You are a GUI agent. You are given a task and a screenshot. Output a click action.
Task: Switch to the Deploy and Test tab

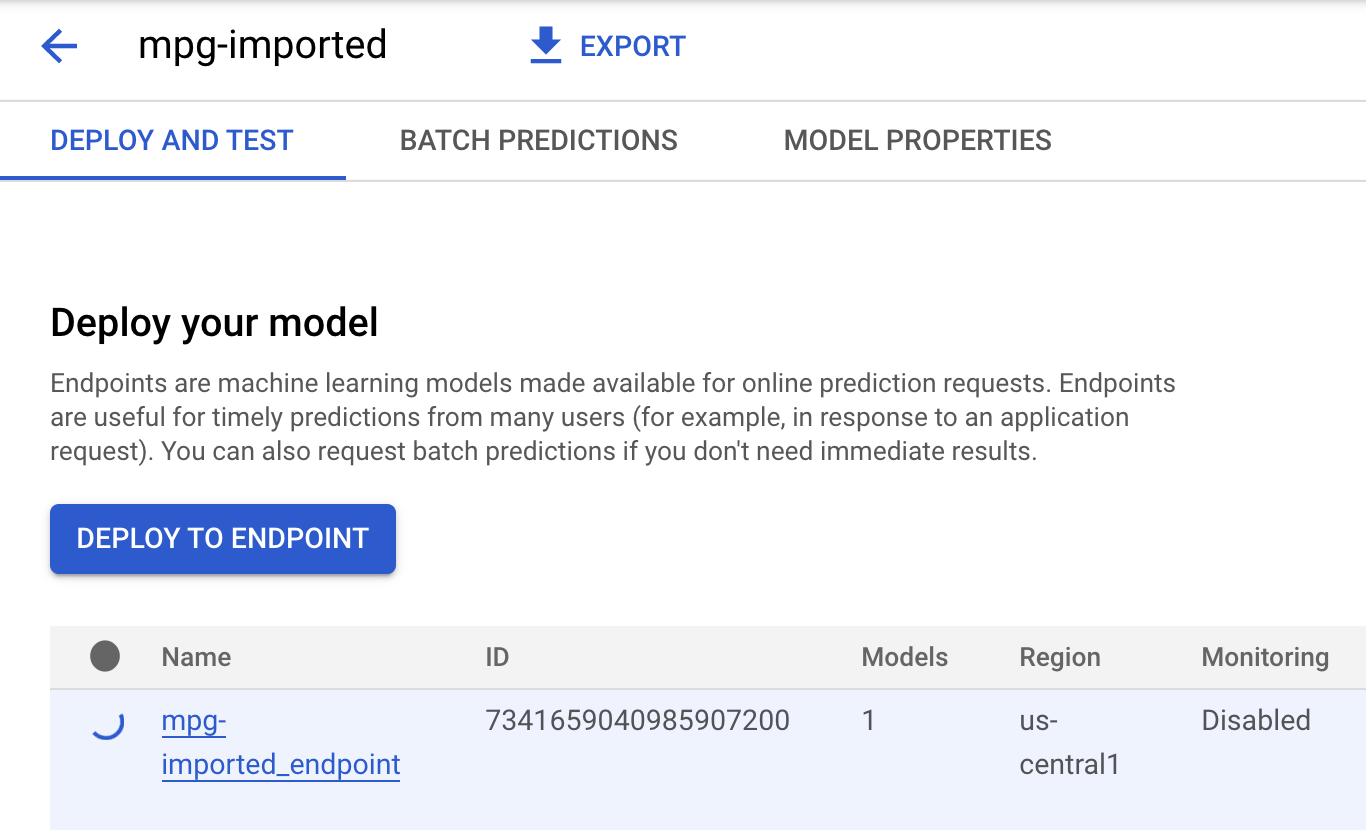[x=172, y=140]
